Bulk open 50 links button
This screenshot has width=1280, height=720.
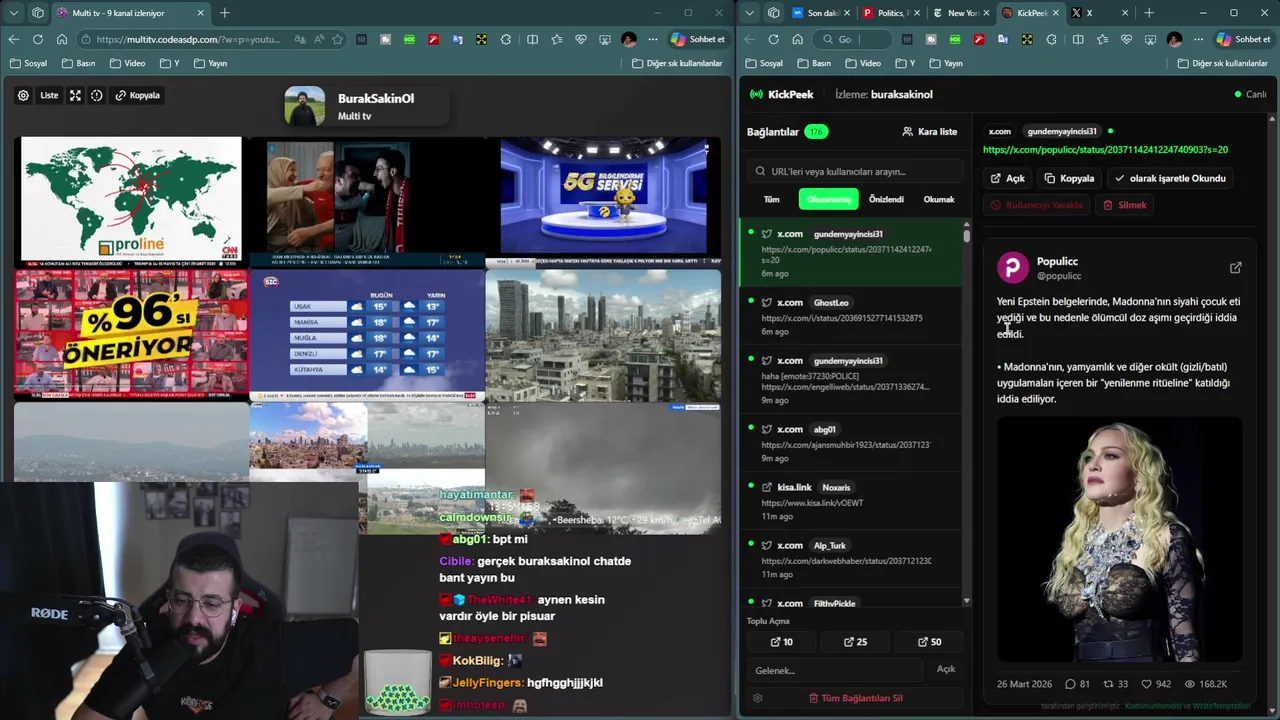(929, 642)
